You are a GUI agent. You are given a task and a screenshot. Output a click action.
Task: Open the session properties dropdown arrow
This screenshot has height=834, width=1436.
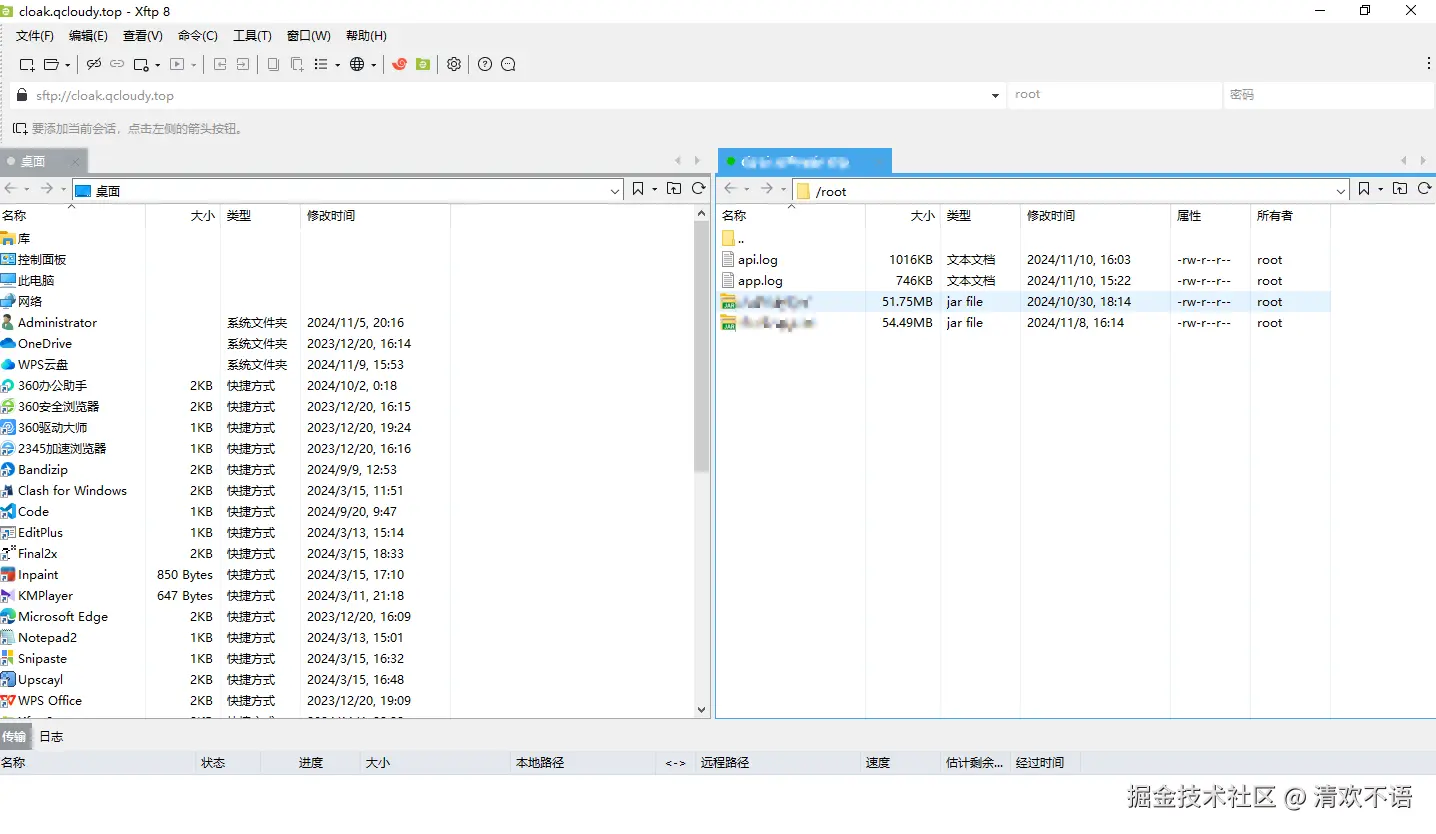click(x=157, y=65)
